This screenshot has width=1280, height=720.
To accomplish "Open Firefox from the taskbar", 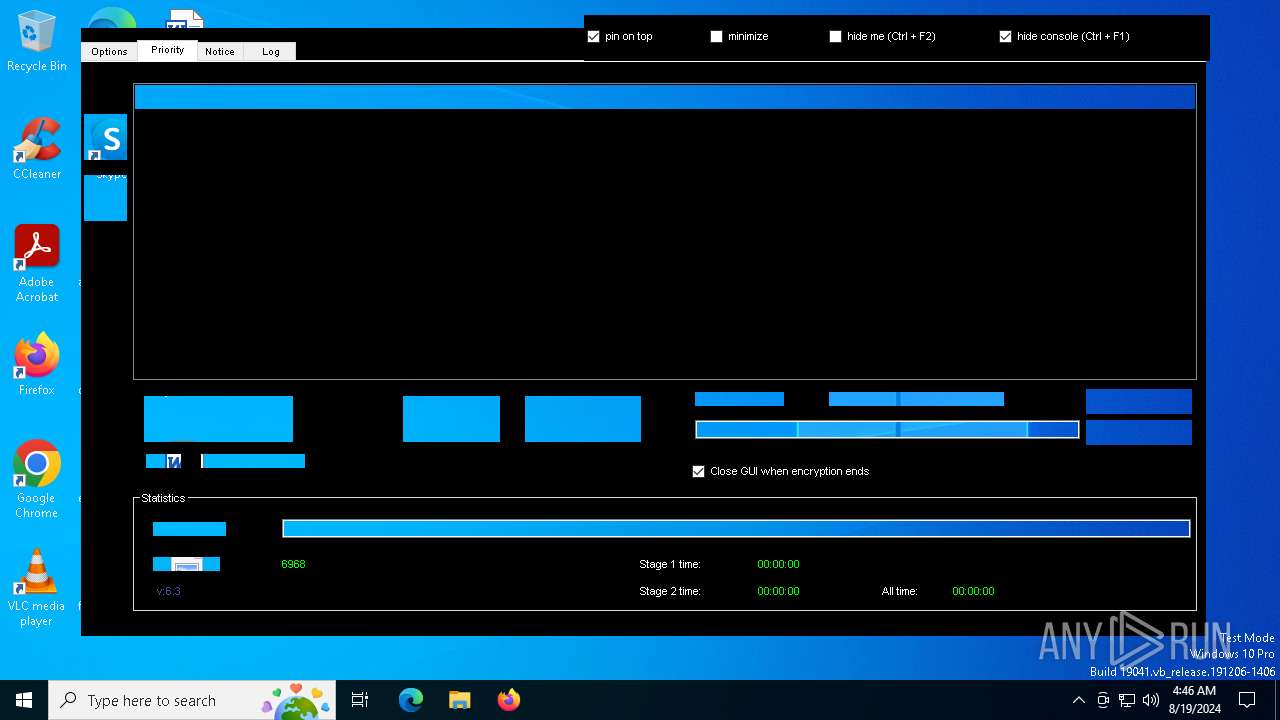I will (508, 700).
